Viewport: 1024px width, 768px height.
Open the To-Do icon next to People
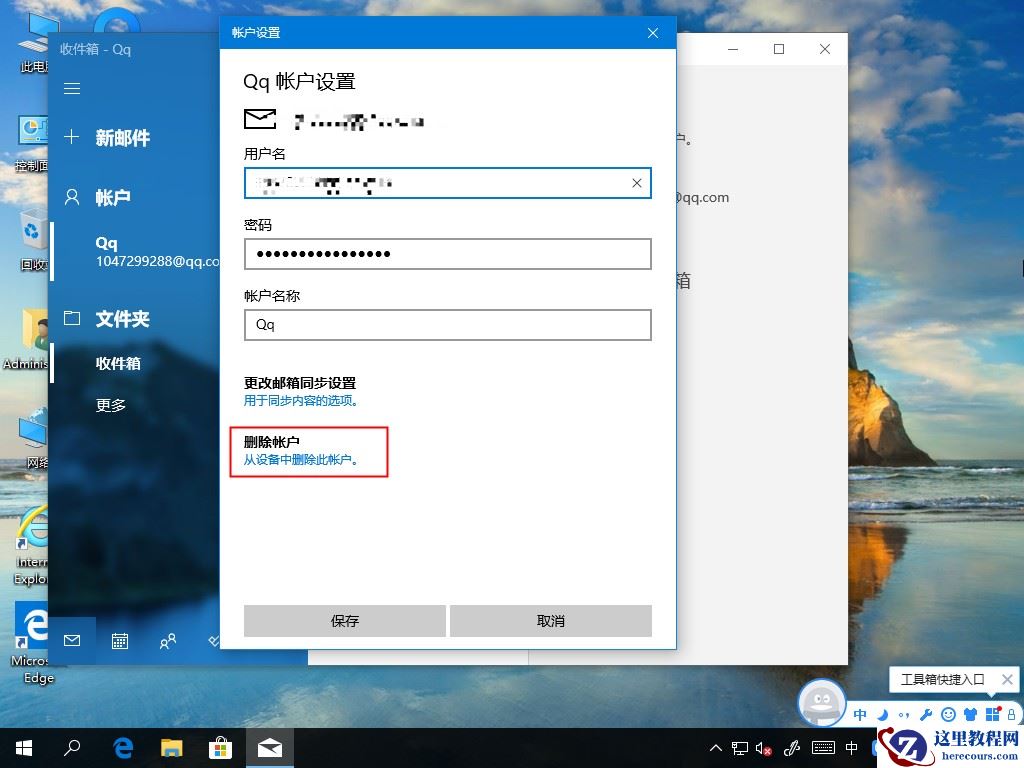(x=213, y=640)
